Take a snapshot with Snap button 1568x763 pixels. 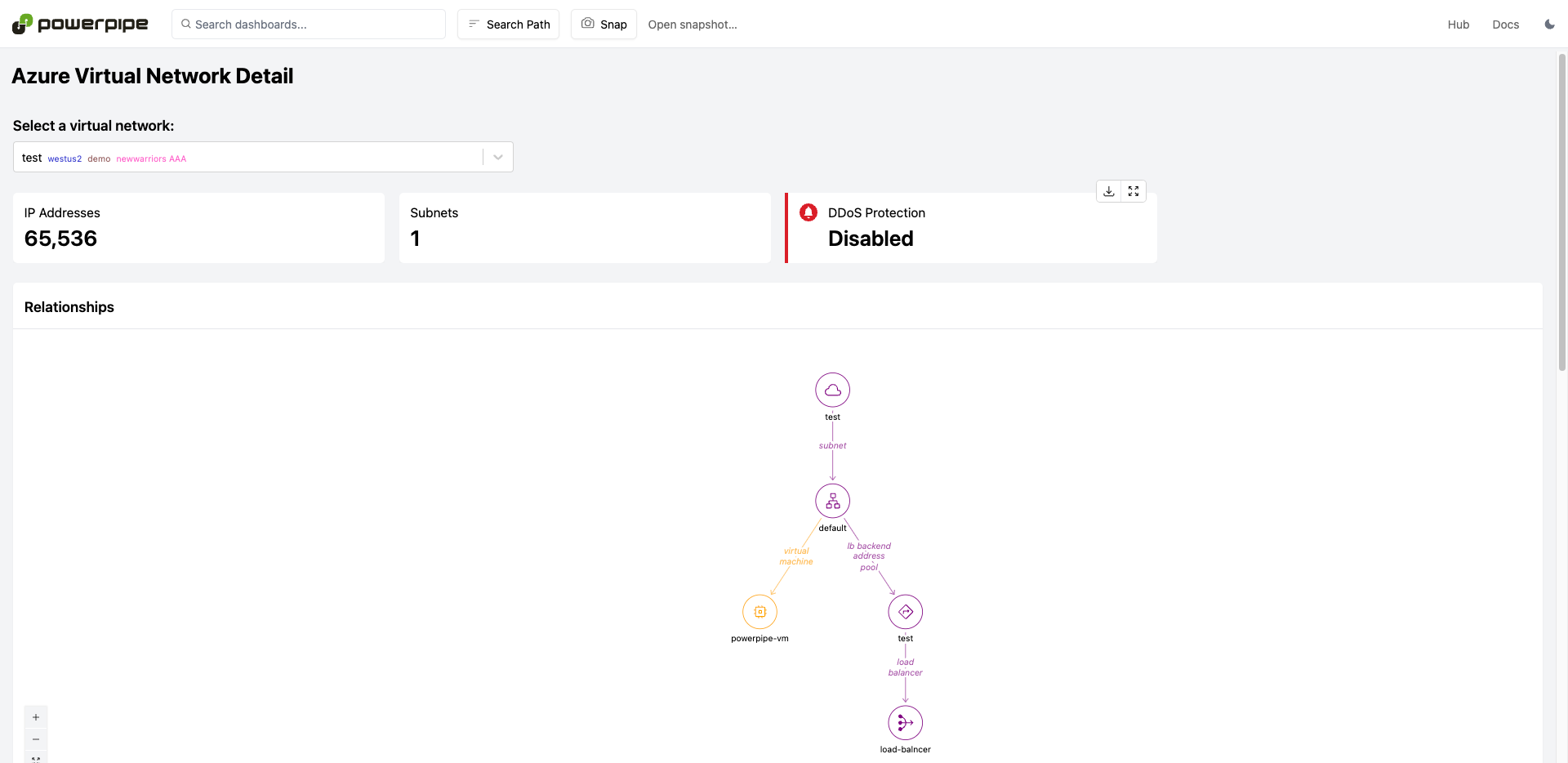(x=604, y=25)
